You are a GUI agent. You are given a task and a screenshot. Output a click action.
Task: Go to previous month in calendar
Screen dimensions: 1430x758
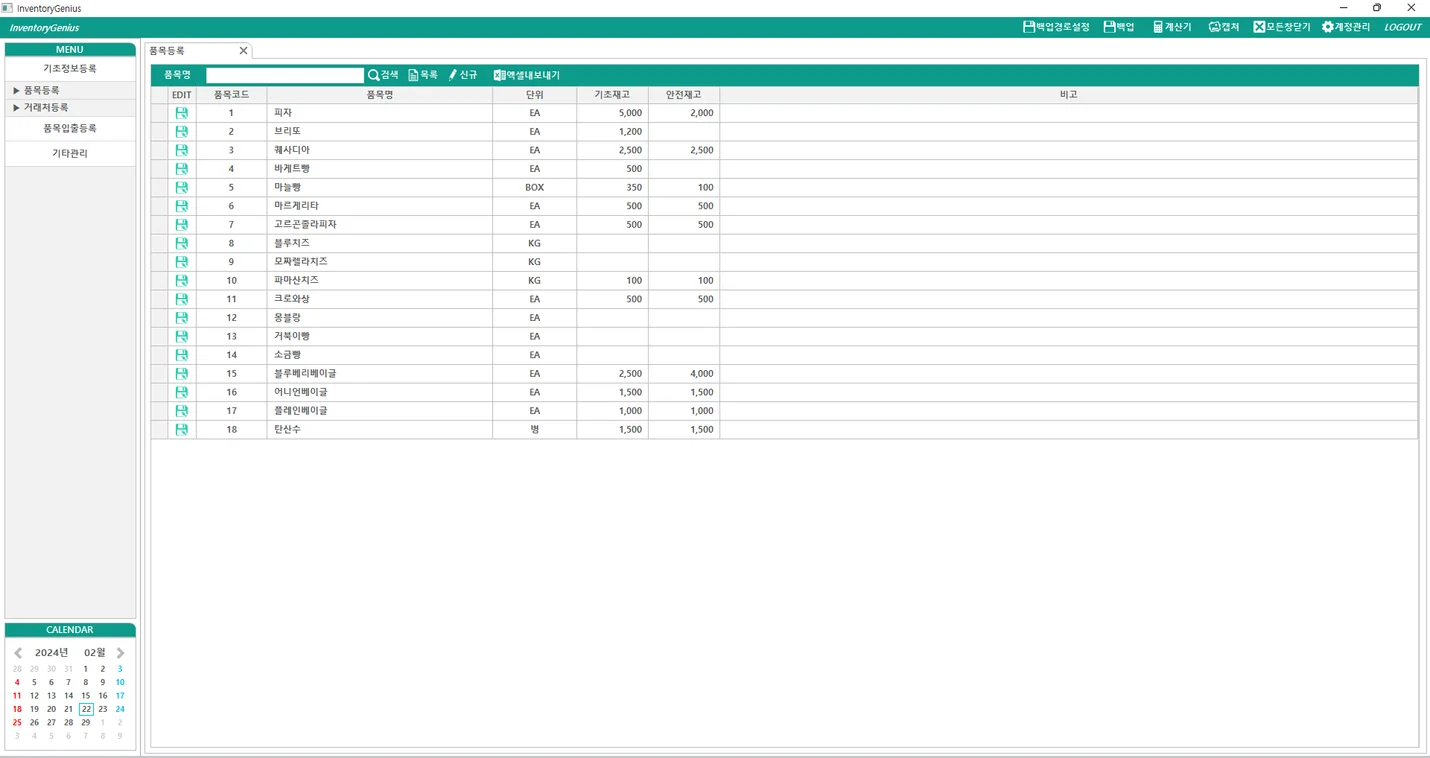pos(18,653)
